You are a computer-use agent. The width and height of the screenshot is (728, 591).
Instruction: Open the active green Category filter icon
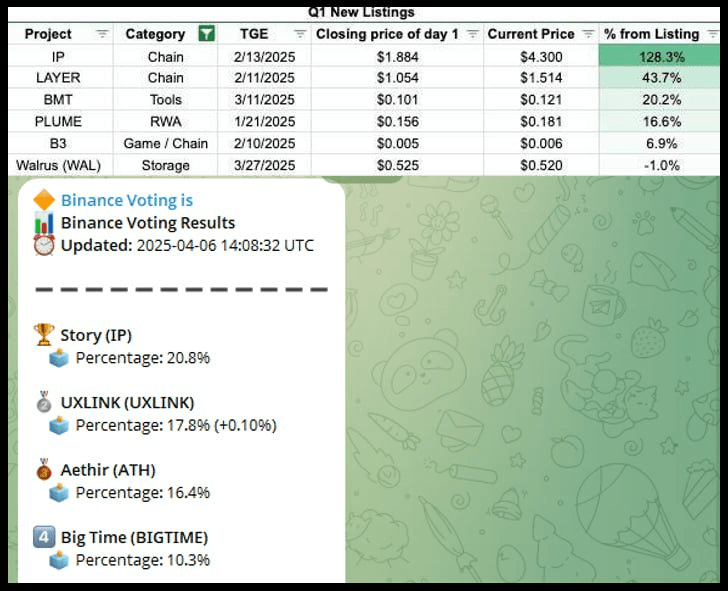pyautogui.click(x=207, y=34)
